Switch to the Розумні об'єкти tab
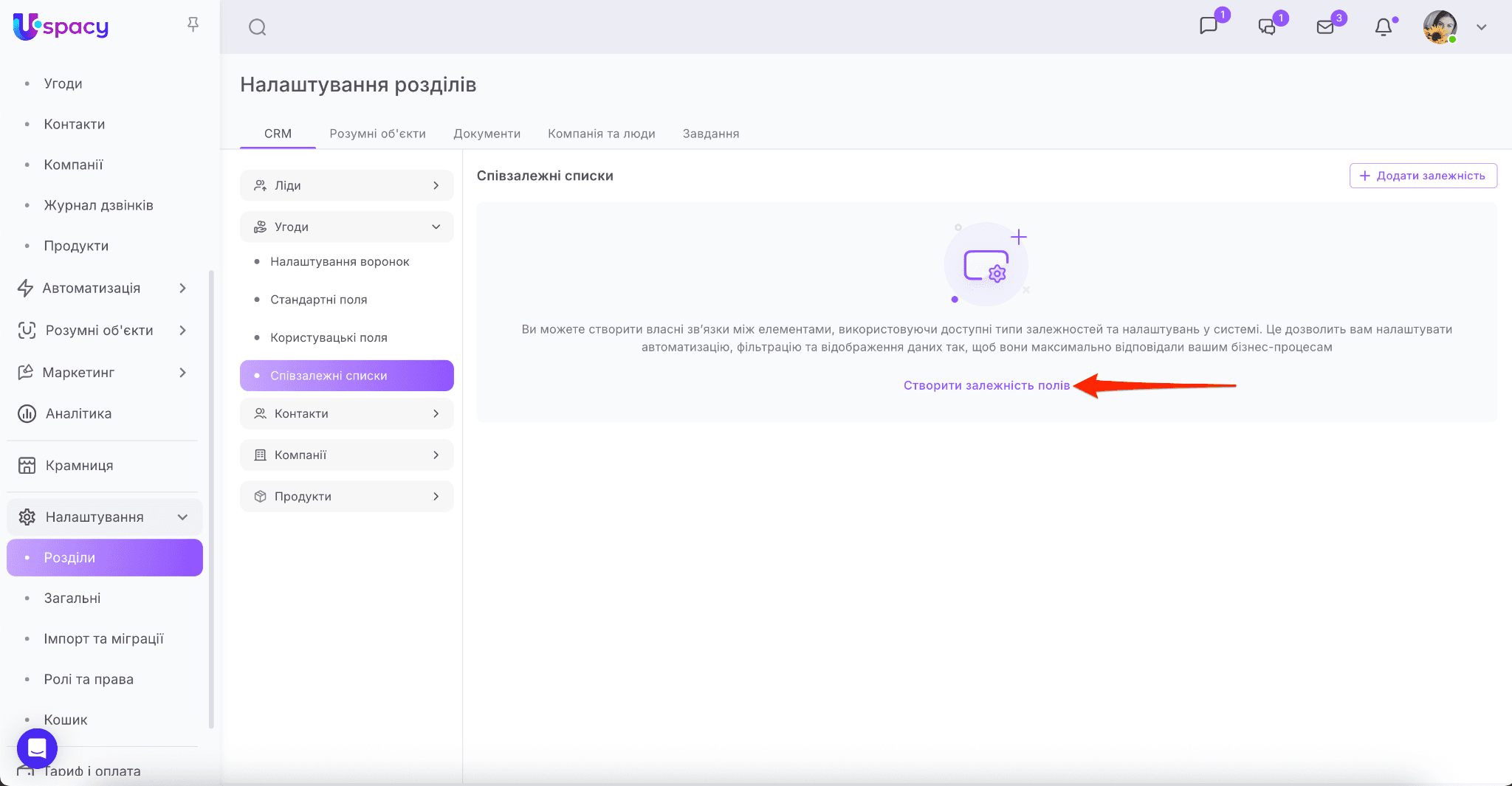This screenshot has height=786, width=1512. click(377, 134)
